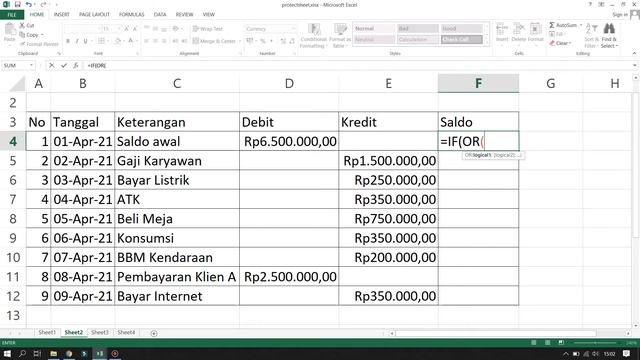Add a new sheet with the plus icon
The image size is (640, 360).
click(x=154, y=333)
